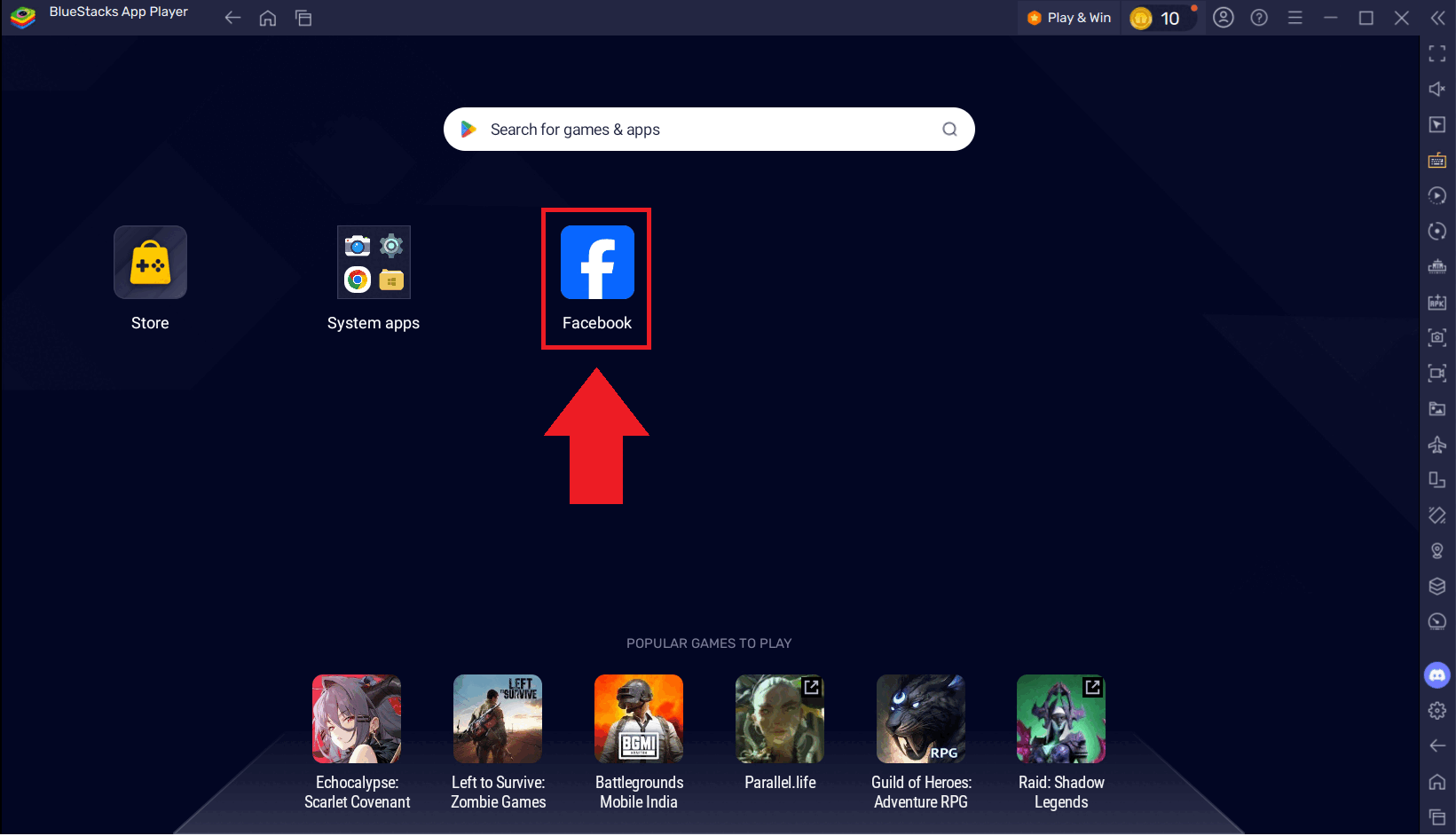Go to home via top bar icon

[268, 18]
